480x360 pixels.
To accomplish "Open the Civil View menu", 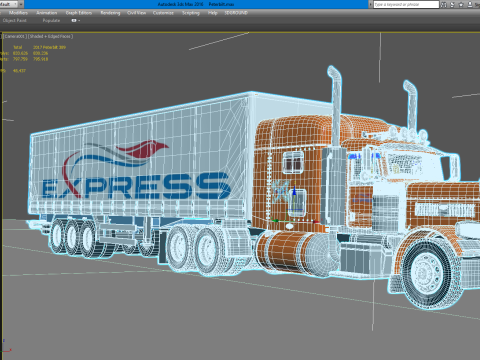I will pos(137,13).
